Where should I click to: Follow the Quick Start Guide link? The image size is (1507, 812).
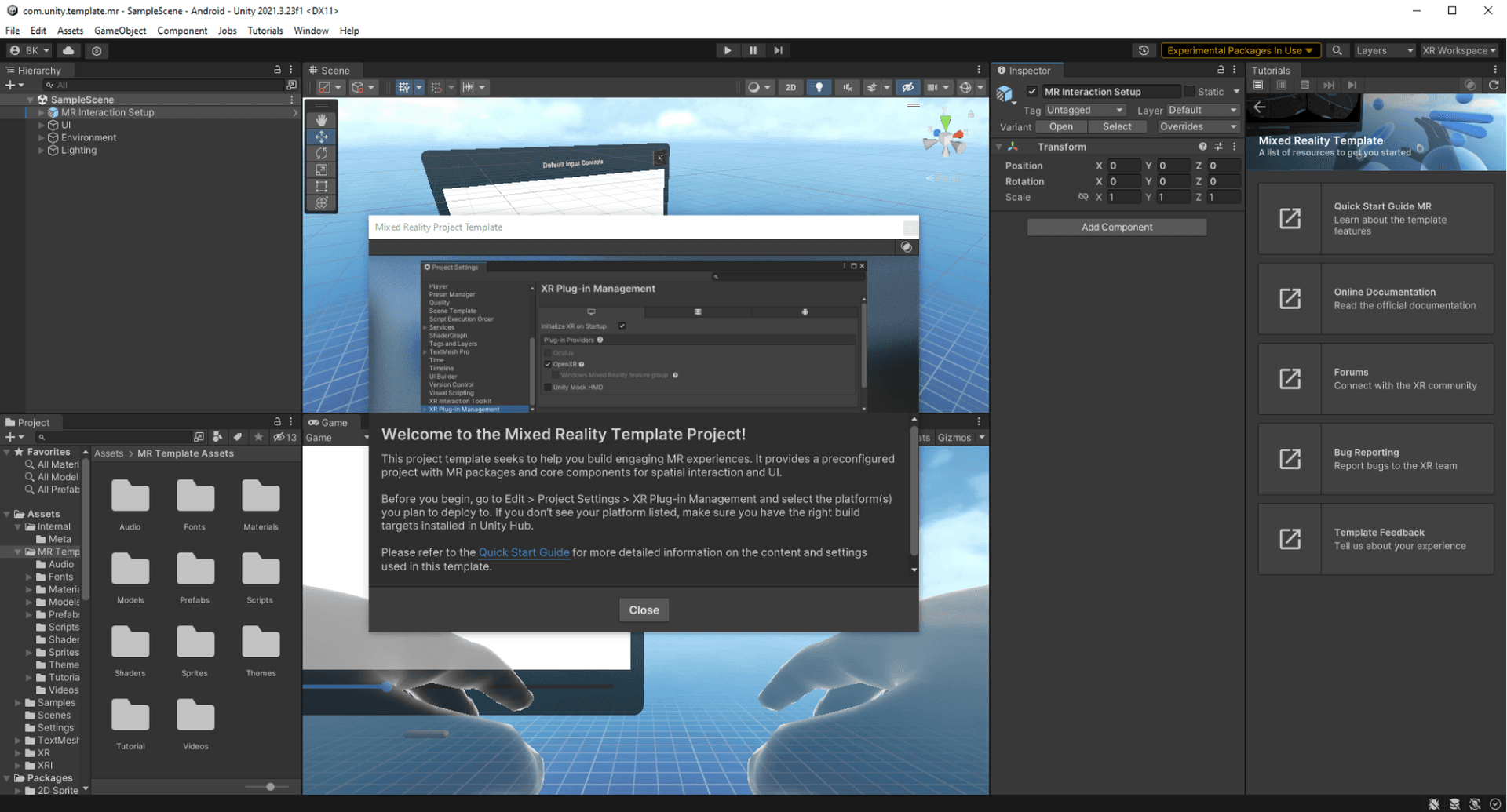(524, 552)
